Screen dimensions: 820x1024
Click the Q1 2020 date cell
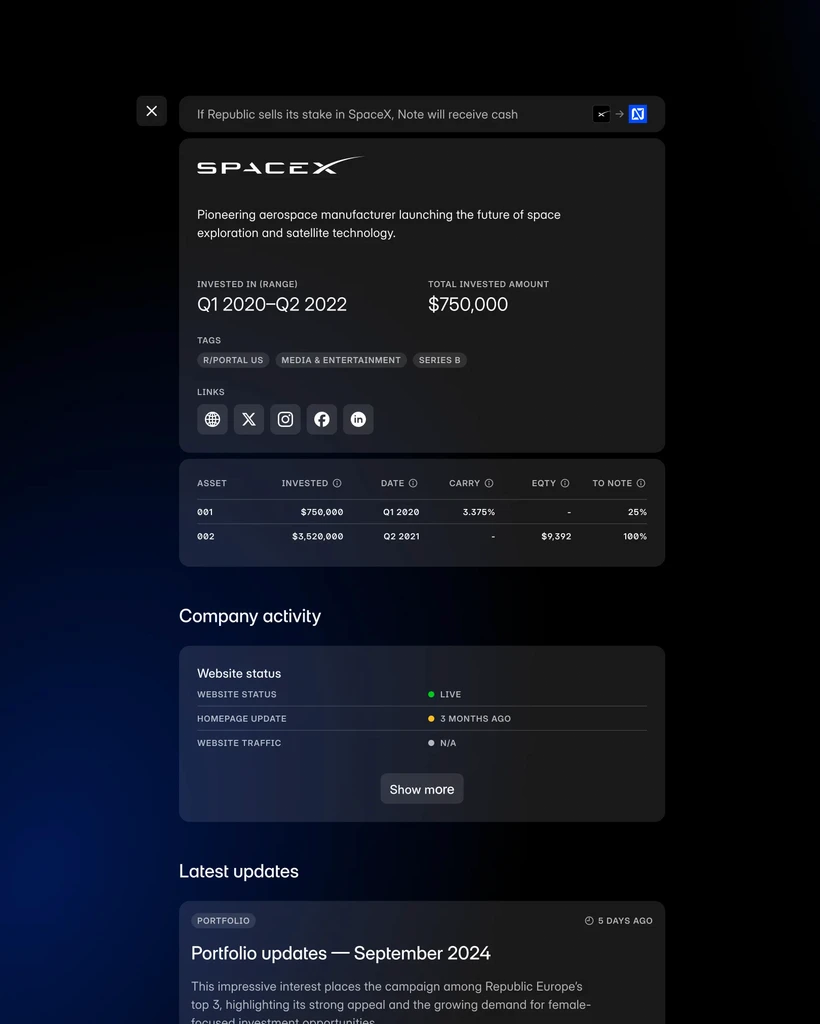[401, 512]
